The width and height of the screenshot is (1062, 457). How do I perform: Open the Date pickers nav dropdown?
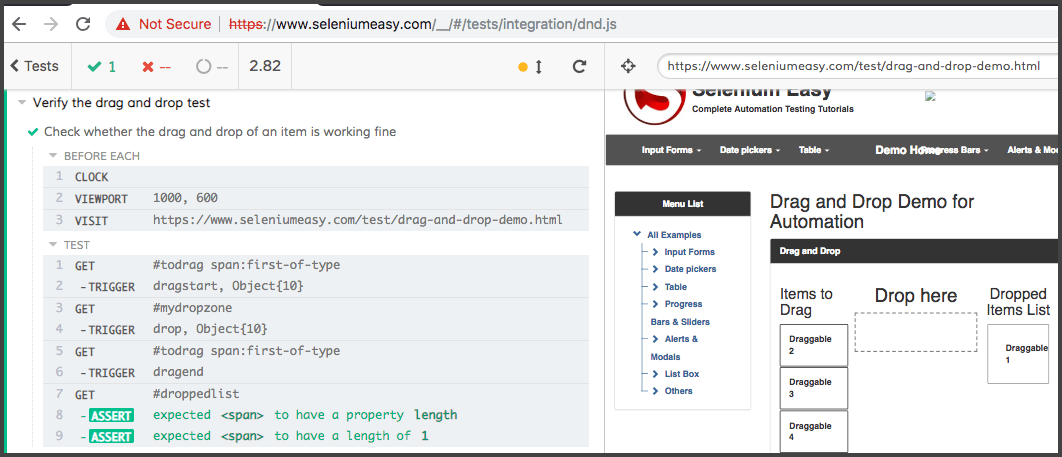click(750, 150)
